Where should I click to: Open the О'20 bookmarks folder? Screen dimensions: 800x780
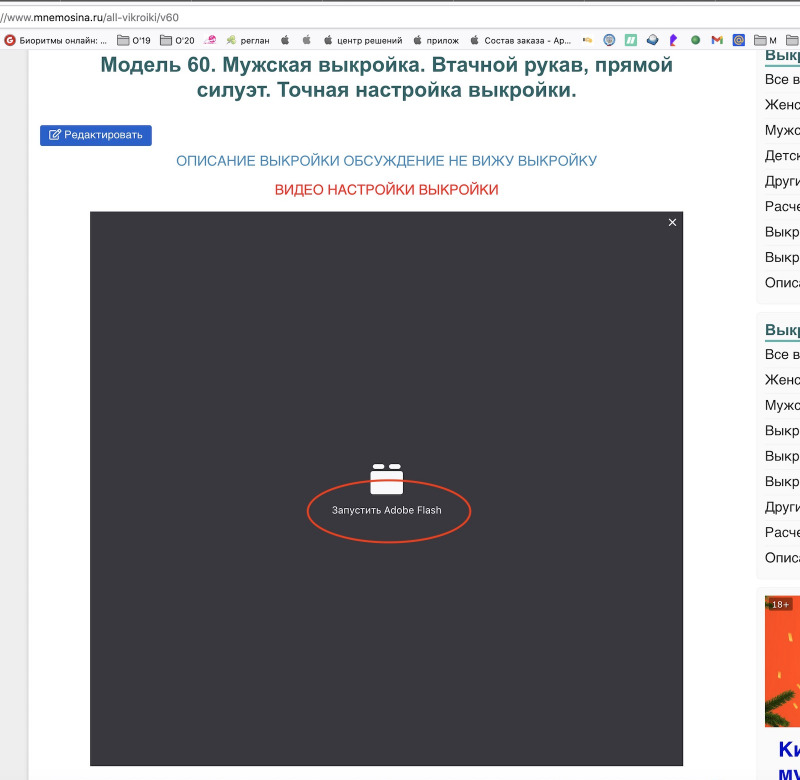click(176, 40)
